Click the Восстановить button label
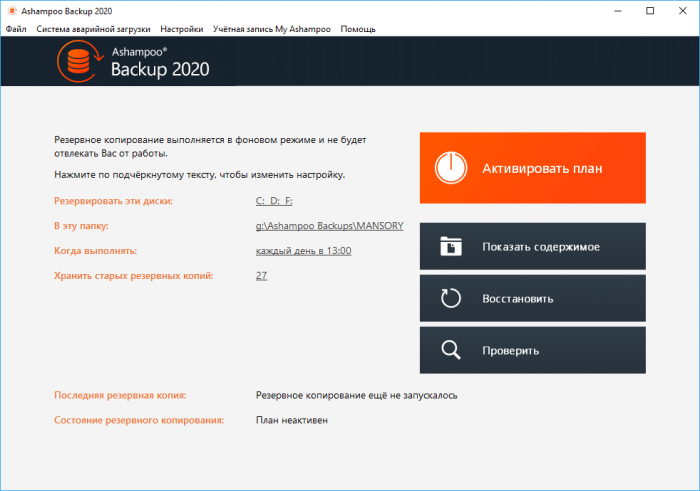 pyautogui.click(x=517, y=299)
